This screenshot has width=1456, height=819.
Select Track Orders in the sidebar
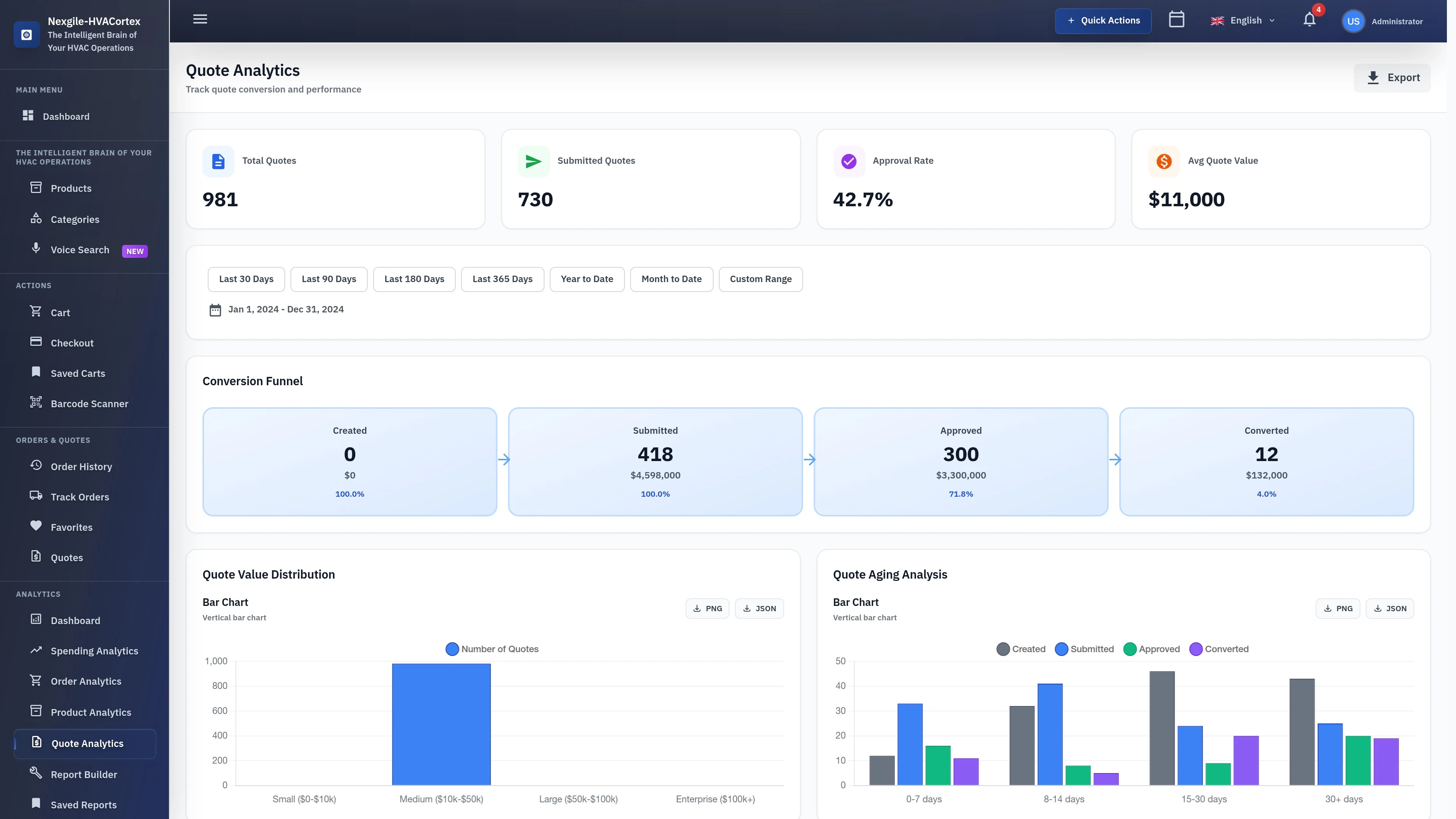click(79, 497)
